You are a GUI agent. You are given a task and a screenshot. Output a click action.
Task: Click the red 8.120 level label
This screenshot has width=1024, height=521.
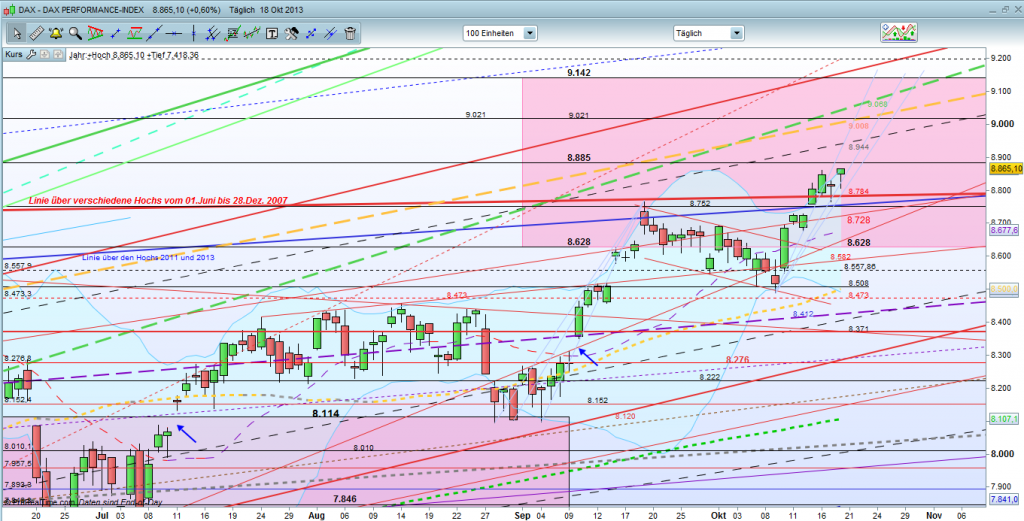[x=625, y=416]
